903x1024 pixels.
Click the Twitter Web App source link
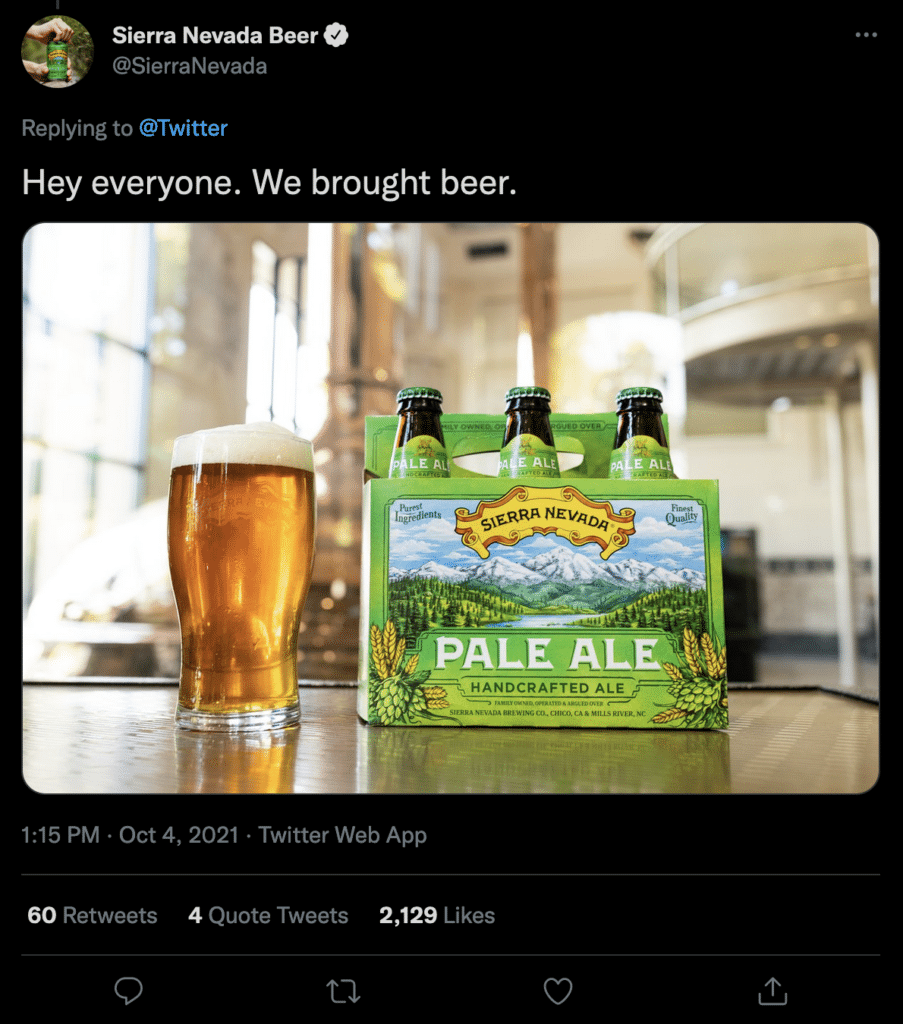(x=342, y=835)
